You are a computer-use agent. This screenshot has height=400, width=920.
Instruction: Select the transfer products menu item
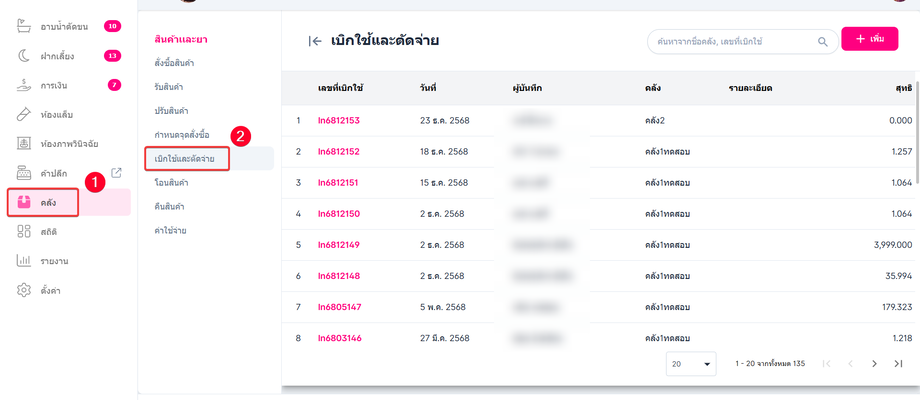pyautogui.click(x=172, y=182)
